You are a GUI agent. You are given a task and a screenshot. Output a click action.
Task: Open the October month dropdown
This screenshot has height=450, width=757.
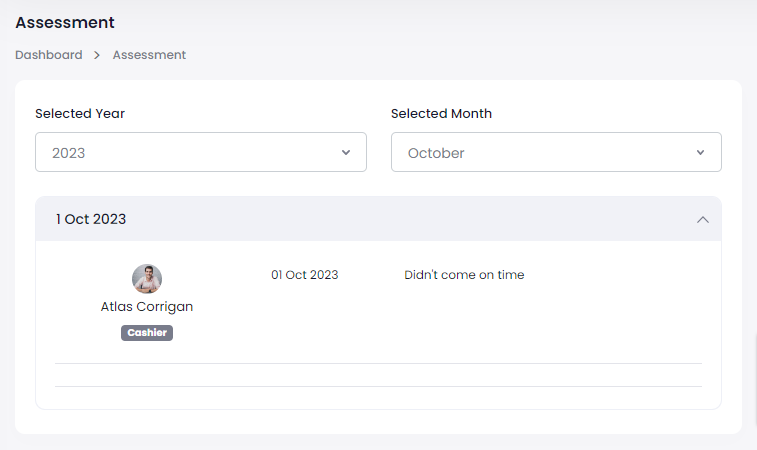[556, 152]
